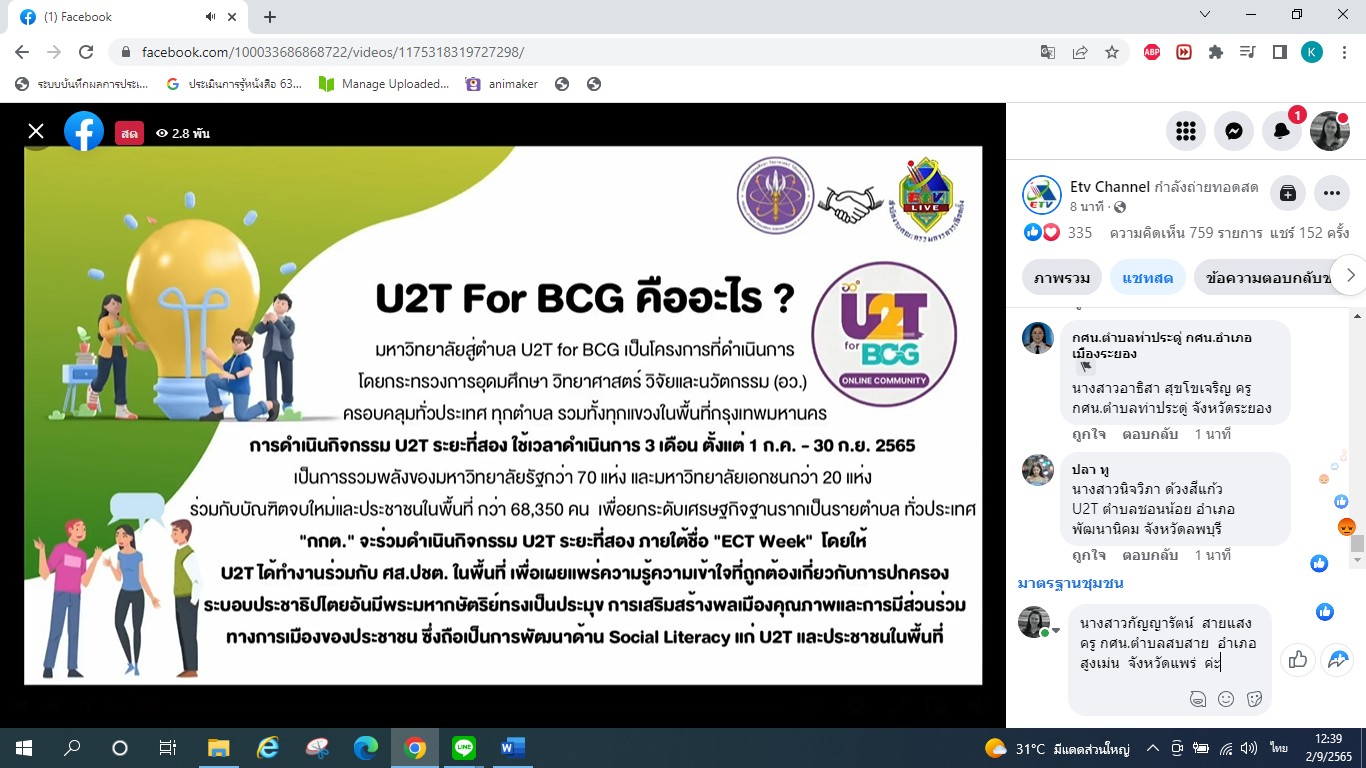Open Messenger from the top bar

point(1234,131)
